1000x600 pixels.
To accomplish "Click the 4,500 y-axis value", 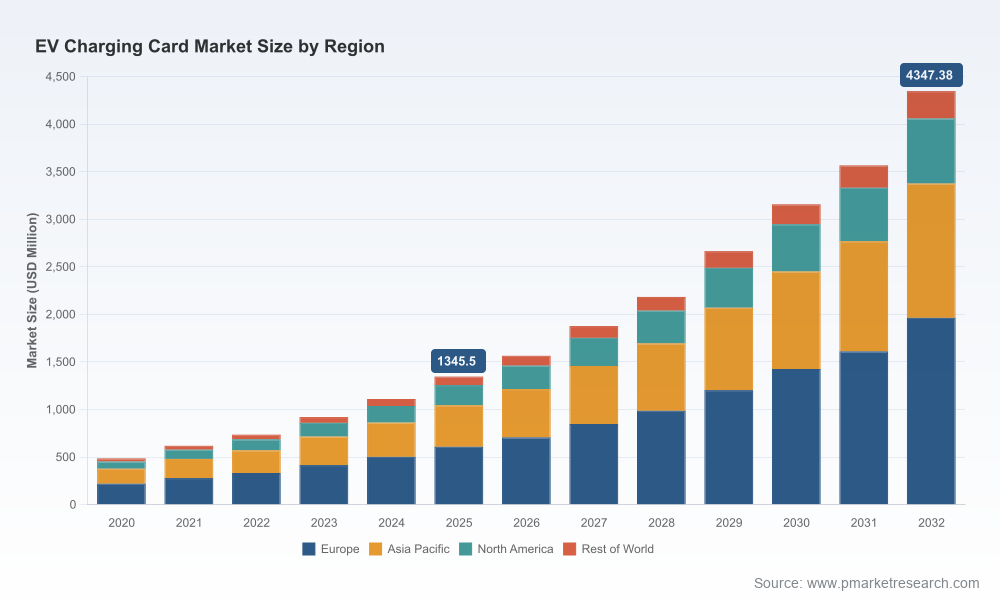I will (61, 77).
